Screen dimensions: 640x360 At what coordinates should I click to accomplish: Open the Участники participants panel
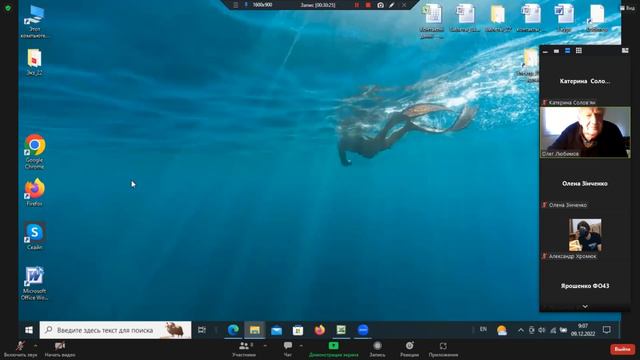[244, 349]
